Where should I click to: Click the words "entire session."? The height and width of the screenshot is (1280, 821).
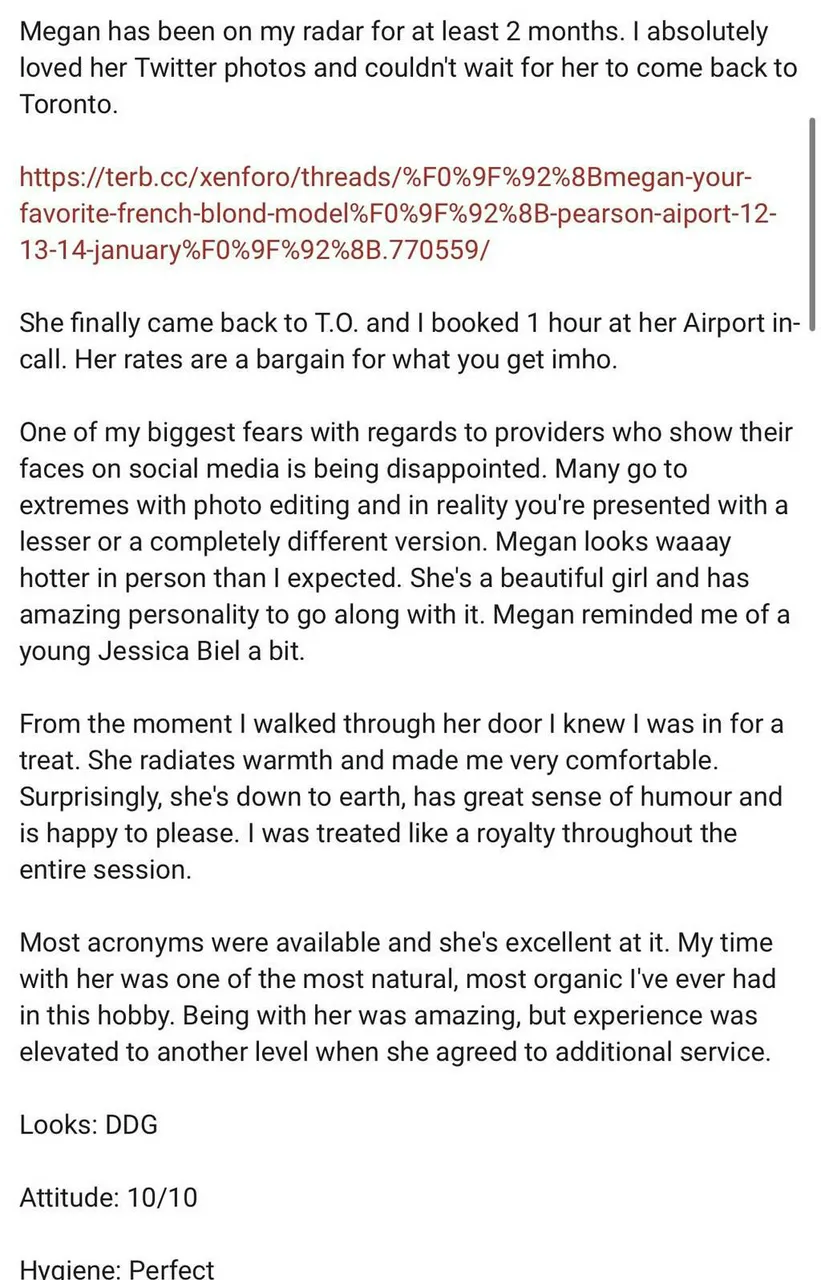click(105, 870)
